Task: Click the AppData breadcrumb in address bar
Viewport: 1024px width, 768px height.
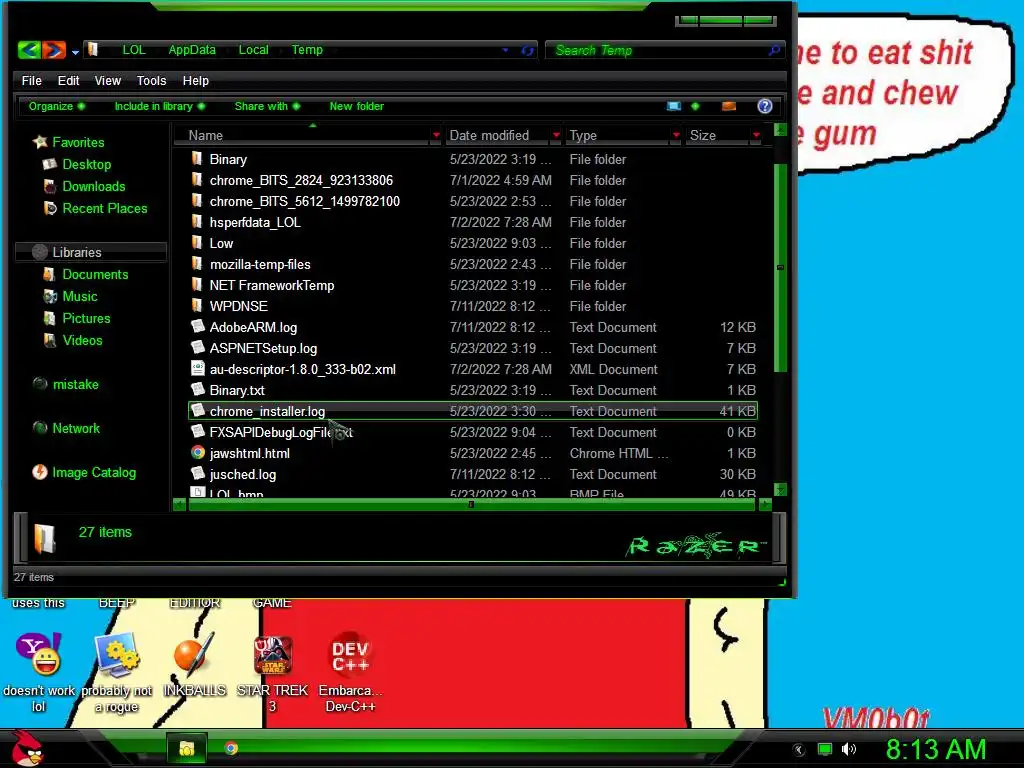Action: (x=192, y=50)
